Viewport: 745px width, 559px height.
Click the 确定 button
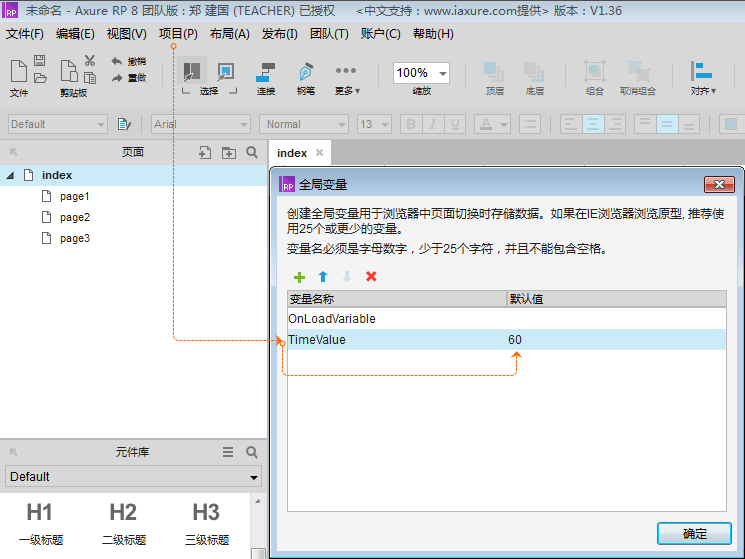[694, 533]
